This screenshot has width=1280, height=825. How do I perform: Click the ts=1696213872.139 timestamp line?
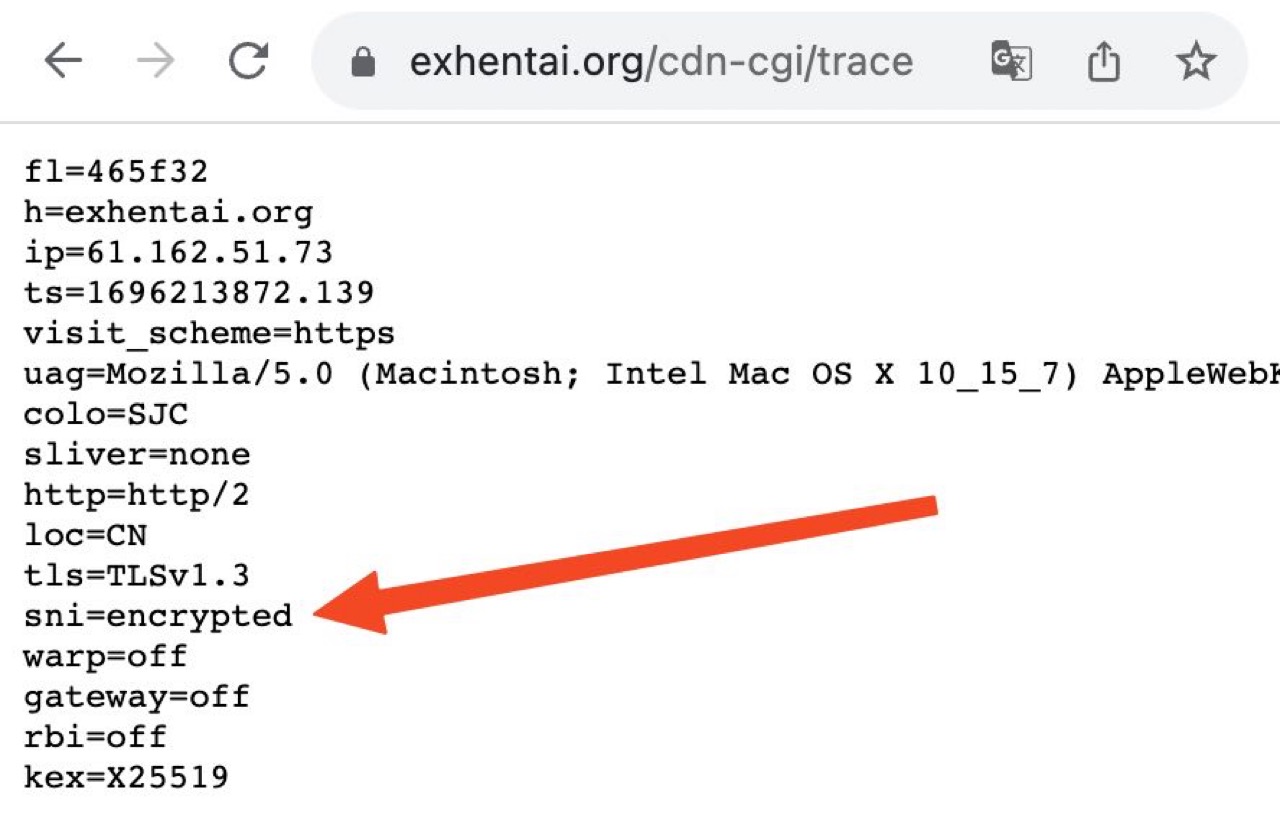[199, 293]
